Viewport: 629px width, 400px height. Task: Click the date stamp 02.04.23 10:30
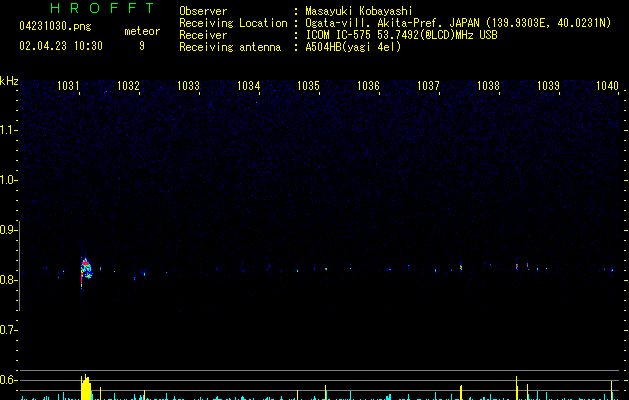tap(61, 46)
